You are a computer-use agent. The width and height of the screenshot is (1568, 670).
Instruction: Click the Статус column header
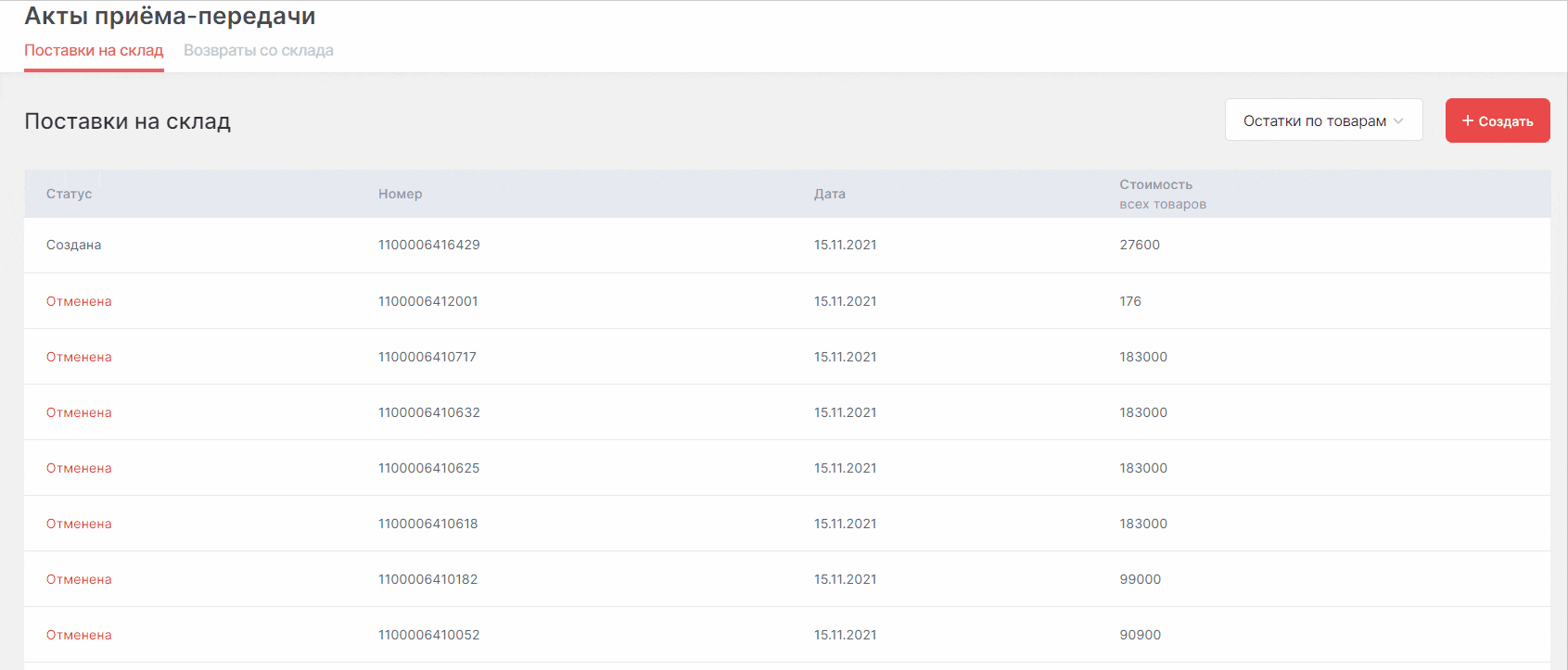70,194
